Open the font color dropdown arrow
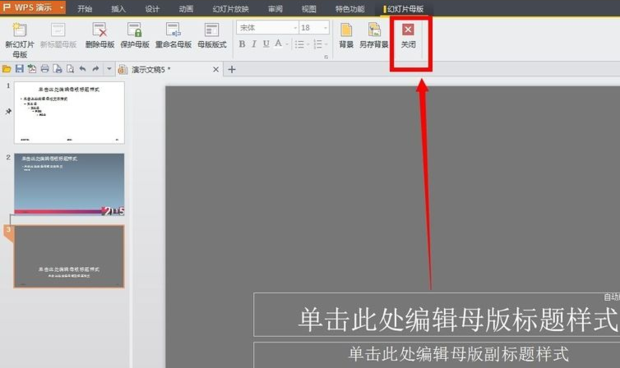 pyautogui.click(x=287, y=44)
